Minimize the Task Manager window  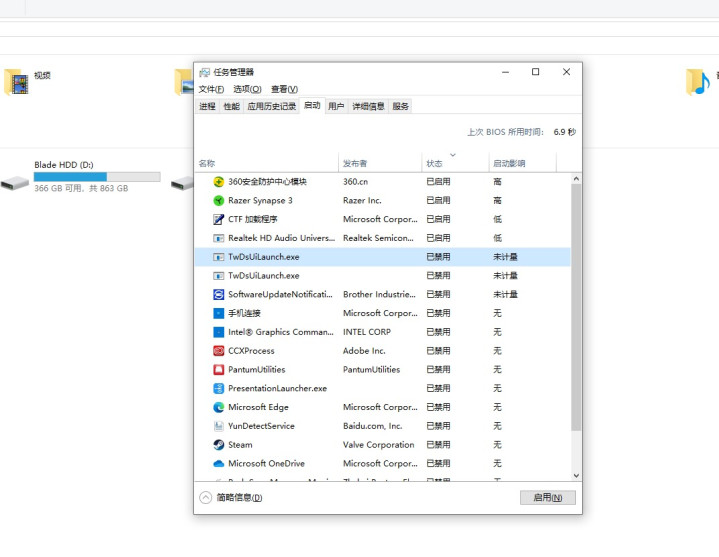tap(505, 72)
